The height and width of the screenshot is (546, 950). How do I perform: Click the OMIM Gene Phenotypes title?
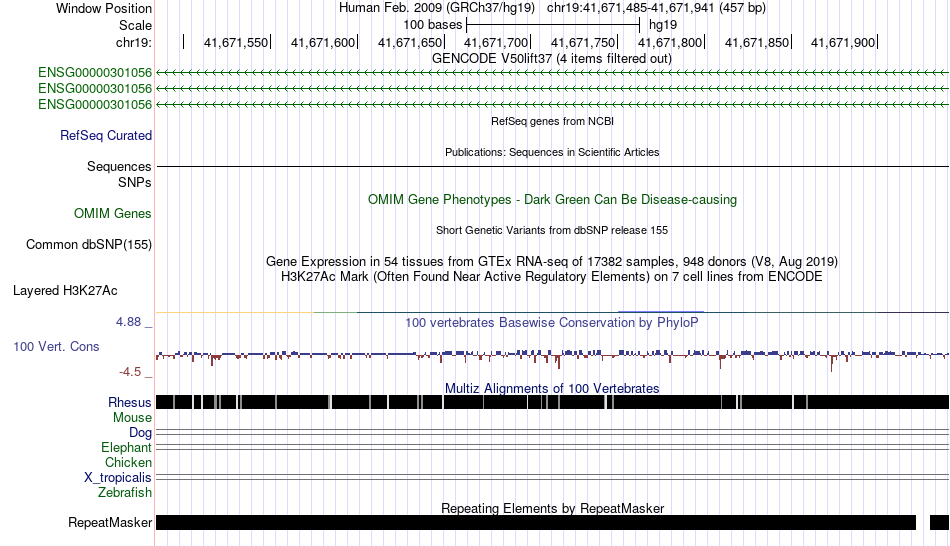[552, 199]
